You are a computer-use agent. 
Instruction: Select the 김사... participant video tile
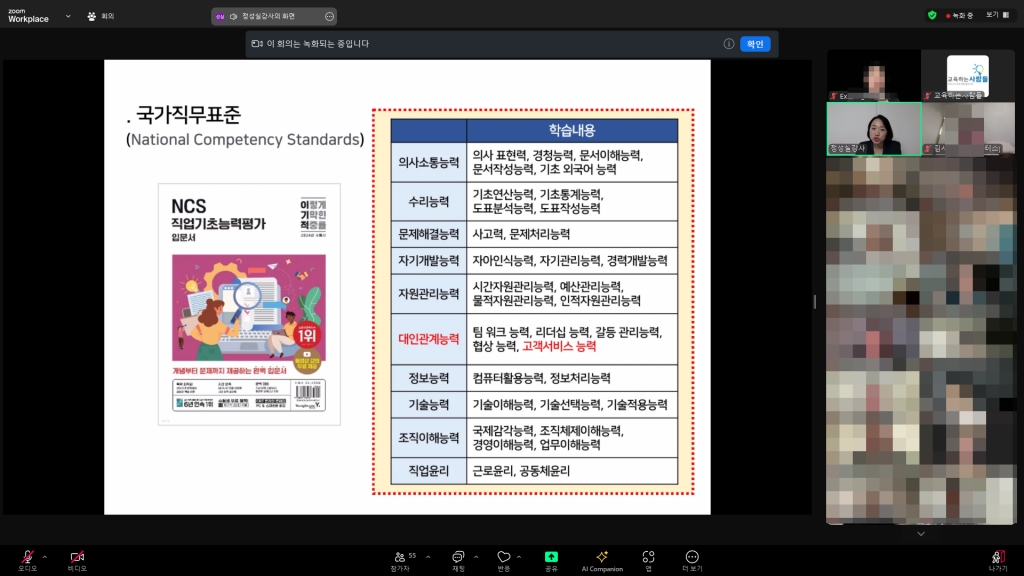point(968,129)
